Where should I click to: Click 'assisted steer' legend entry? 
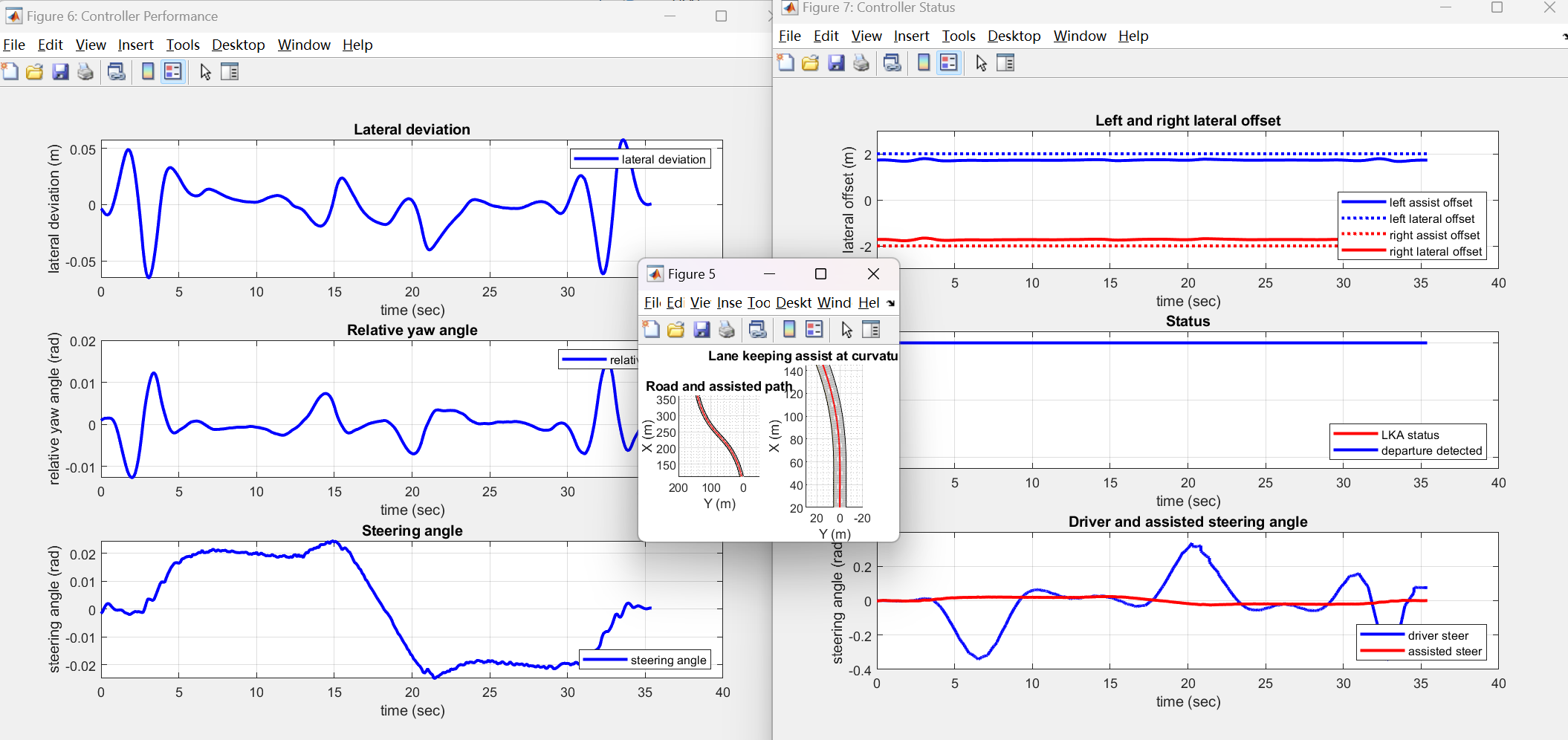coord(1422,651)
